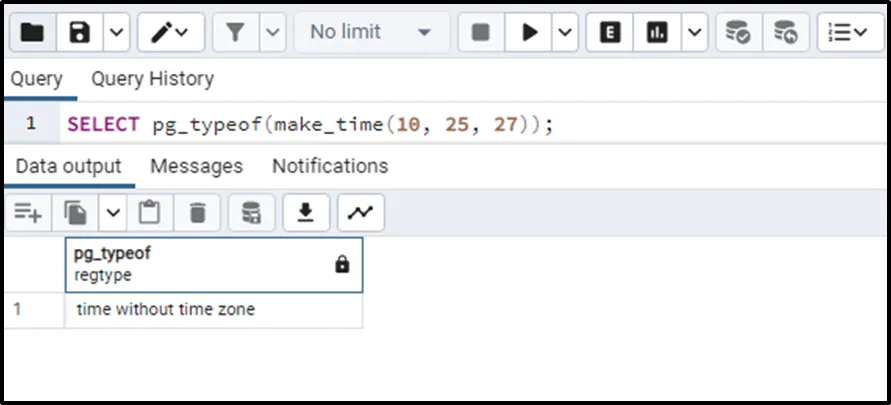Open the Messages tab

point(196,165)
